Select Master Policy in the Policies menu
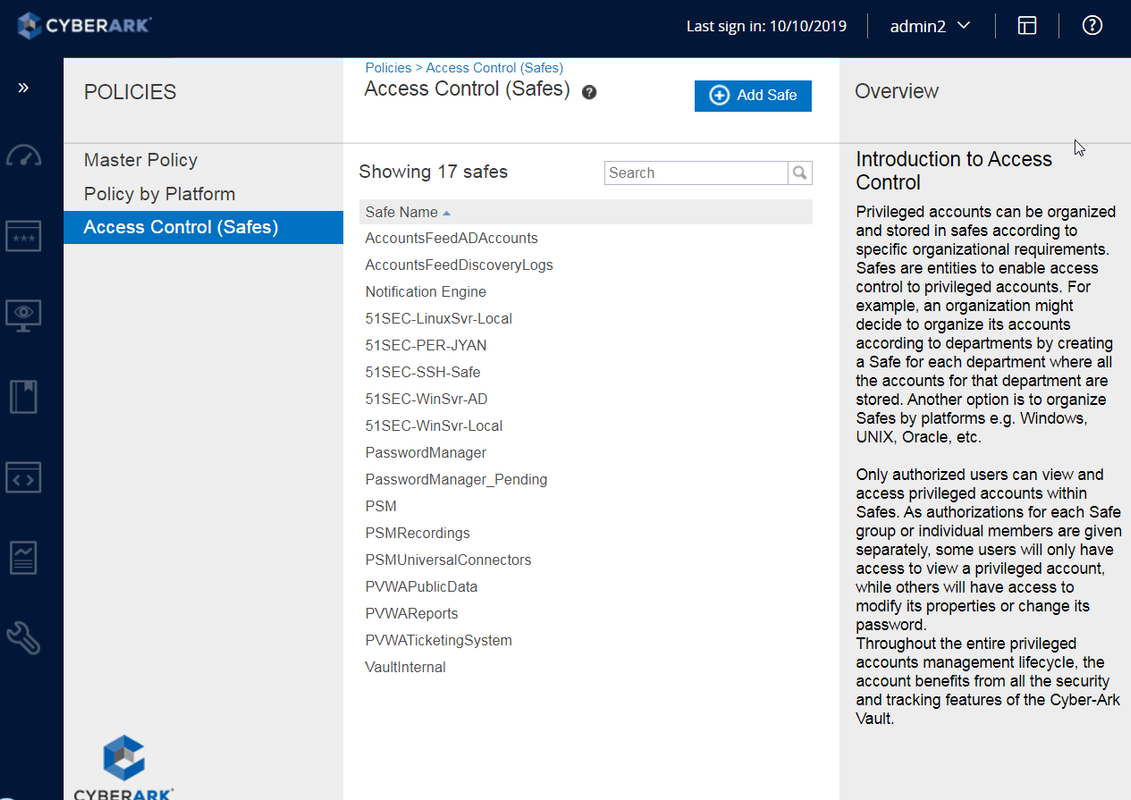1131x800 pixels. point(141,160)
